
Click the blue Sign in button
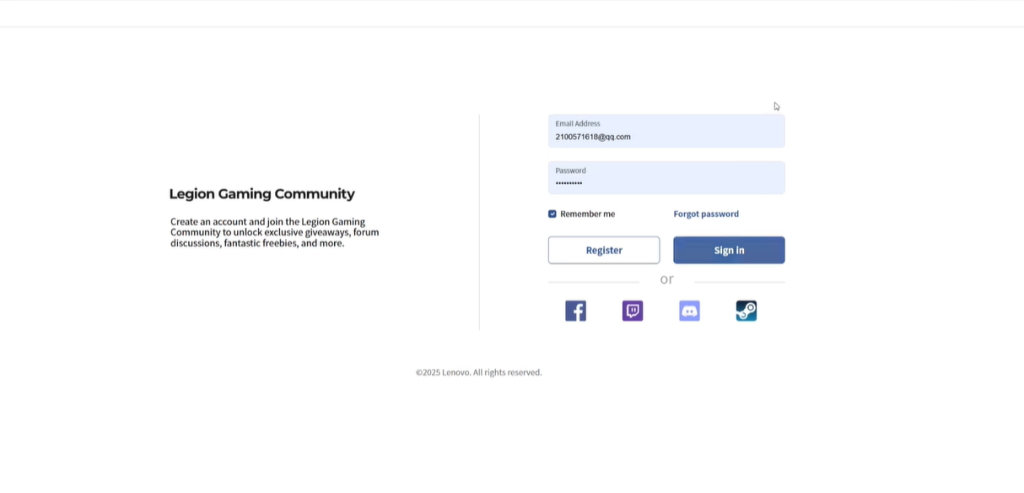tap(728, 250)
